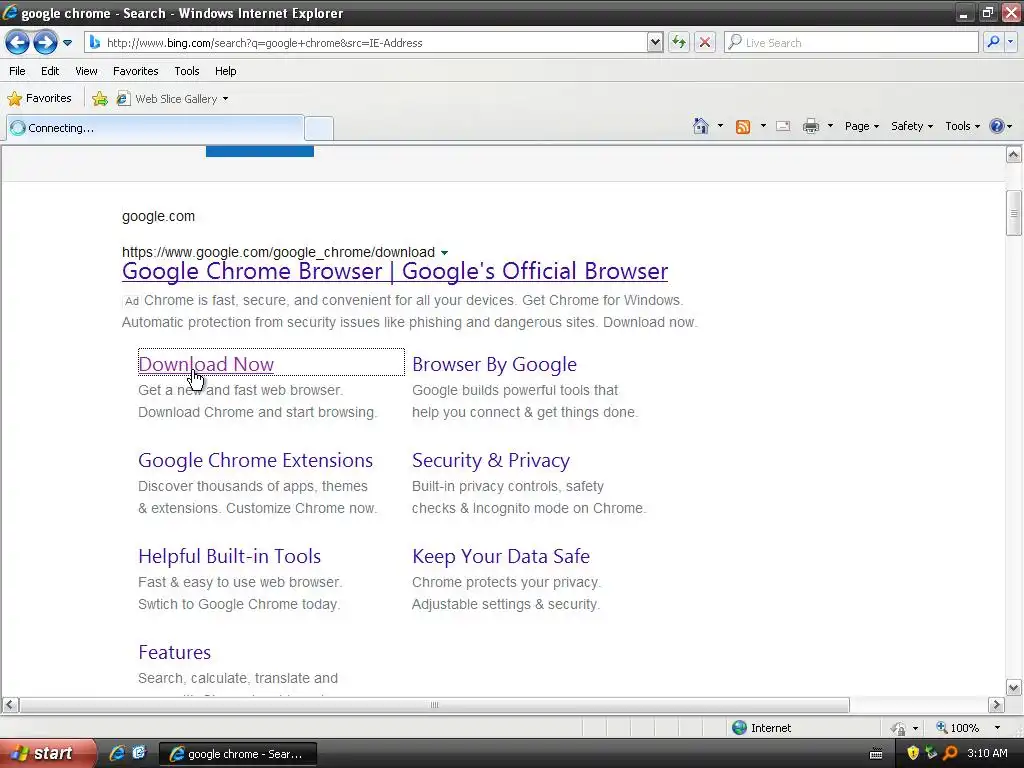The image size is (1024, 768).
Task: Stop loading with the red X button
Action: tap(705, 43)
